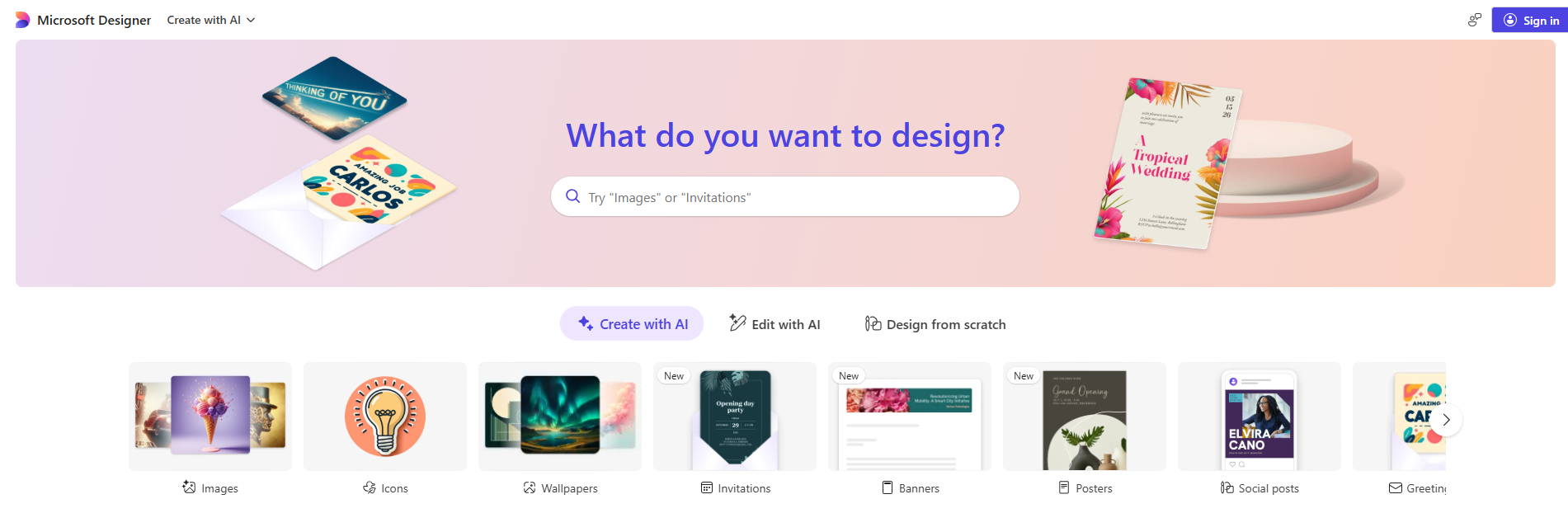This screenshot has width=1568, height=532.
Task: Show more categories with right chevron arrow
Action: [1446, 420]
